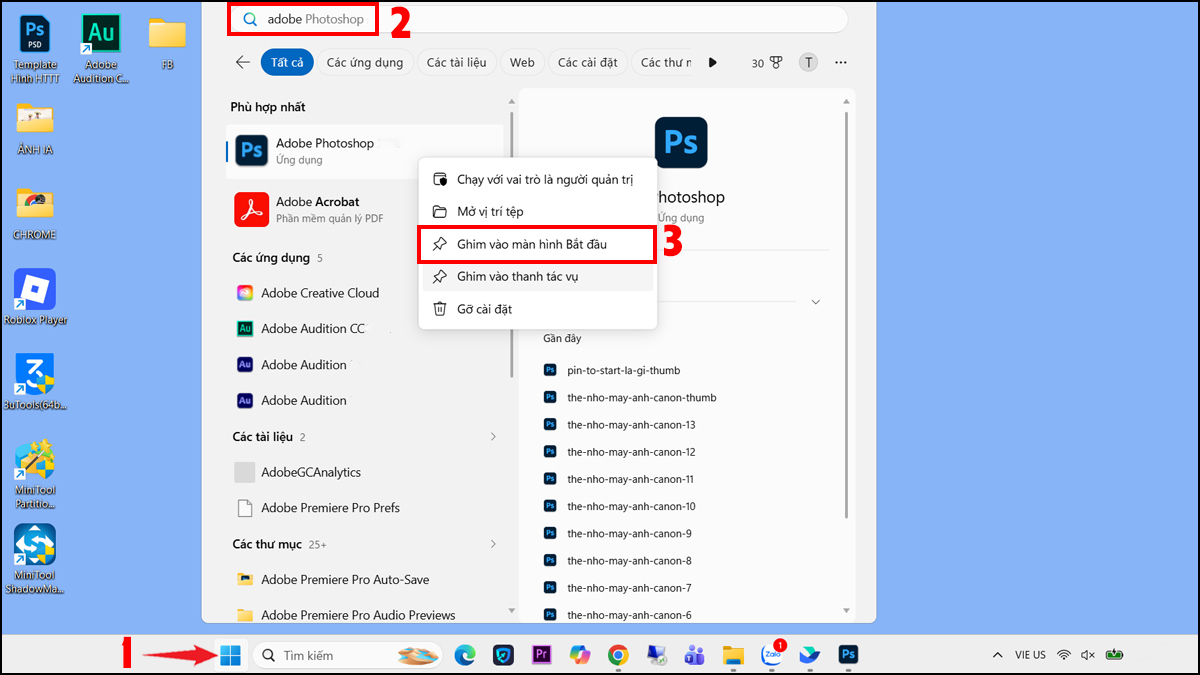Screen dimensions: 1200x675
Task: Open Google Chrome from the taskbar
Action: [x=618, y=655]
